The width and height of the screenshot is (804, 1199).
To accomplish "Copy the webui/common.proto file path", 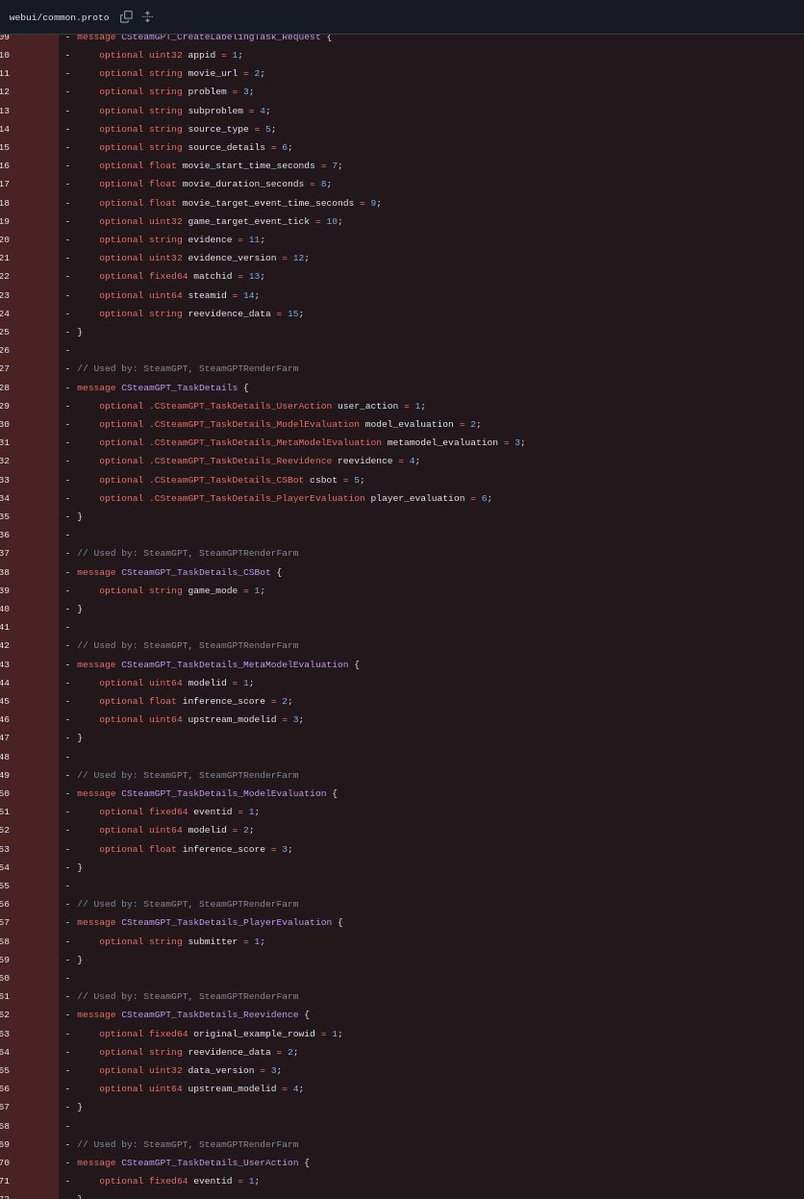I will [x=126, y=17].
